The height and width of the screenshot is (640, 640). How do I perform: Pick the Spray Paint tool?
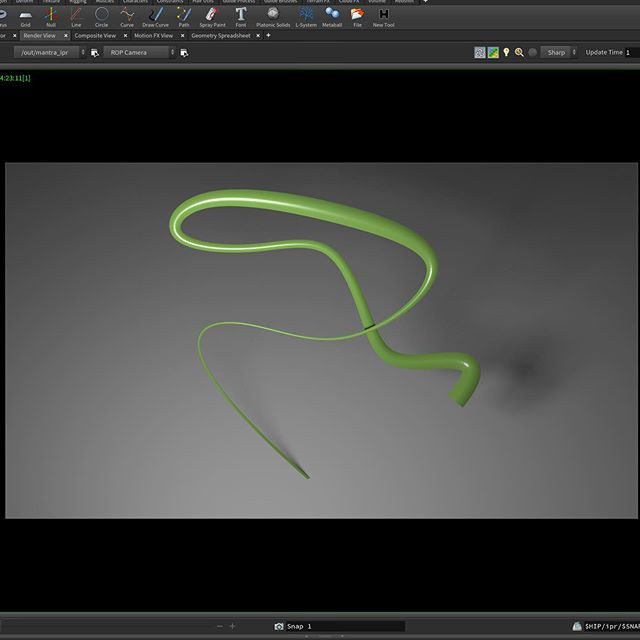212,16
